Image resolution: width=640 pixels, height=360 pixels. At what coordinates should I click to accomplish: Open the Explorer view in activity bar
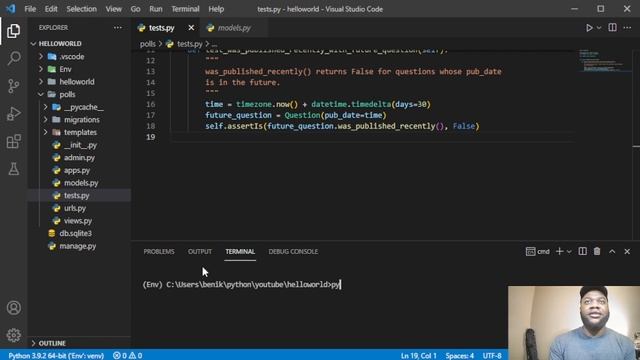tap(13, 31)
